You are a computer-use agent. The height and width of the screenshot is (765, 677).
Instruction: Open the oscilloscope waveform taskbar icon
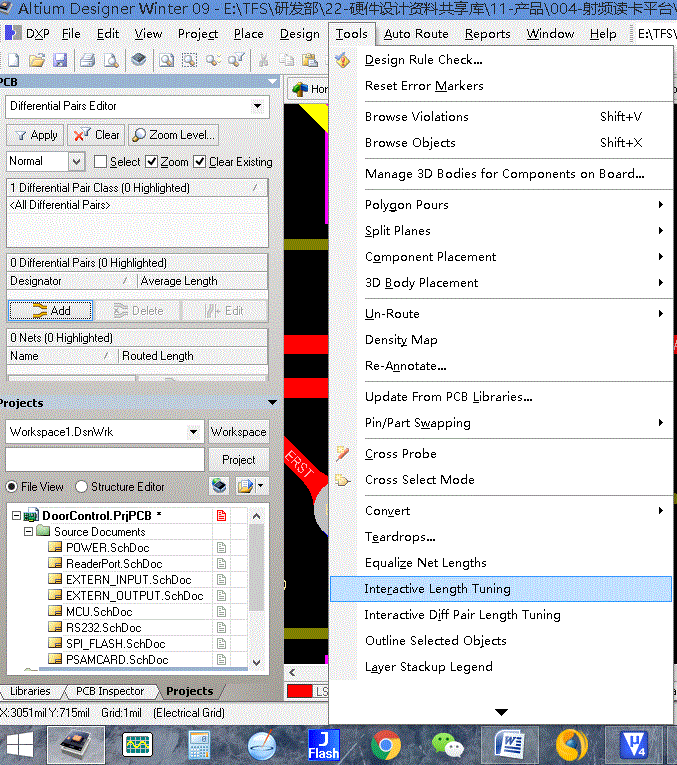pyautogui.click(x=138, y=745)
